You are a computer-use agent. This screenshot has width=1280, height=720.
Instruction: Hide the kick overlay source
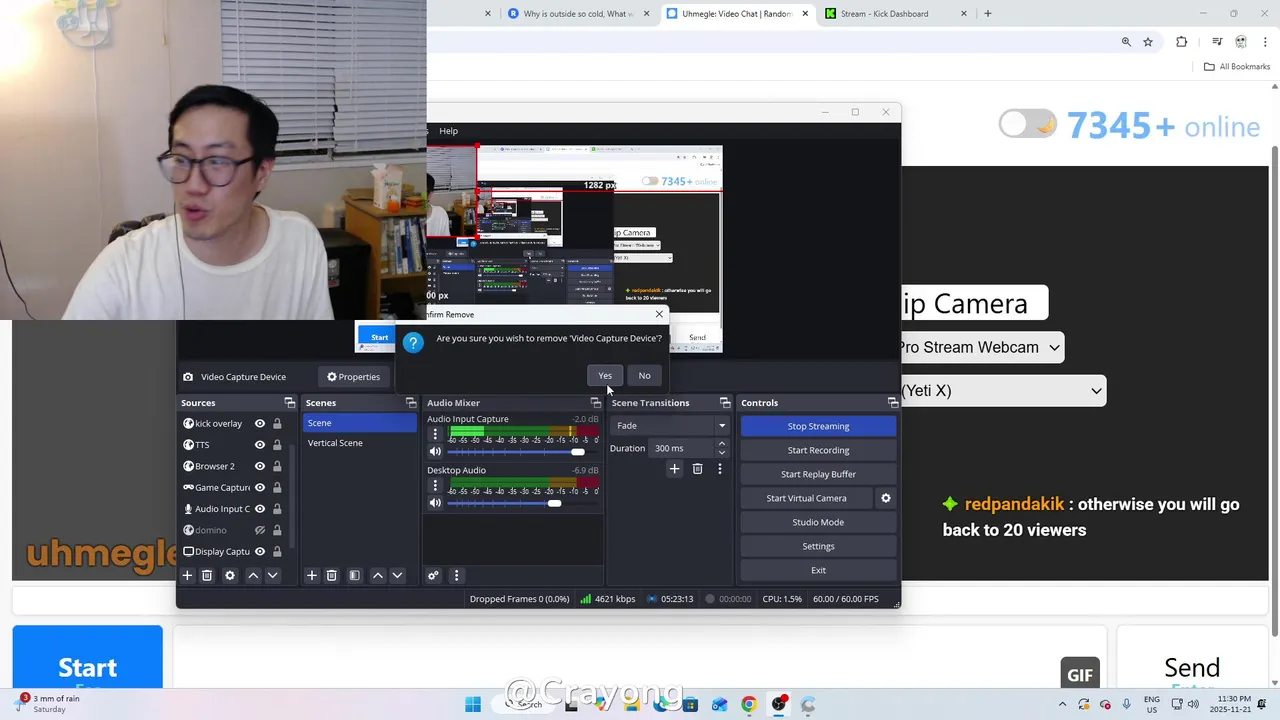(x=260, y=423)
